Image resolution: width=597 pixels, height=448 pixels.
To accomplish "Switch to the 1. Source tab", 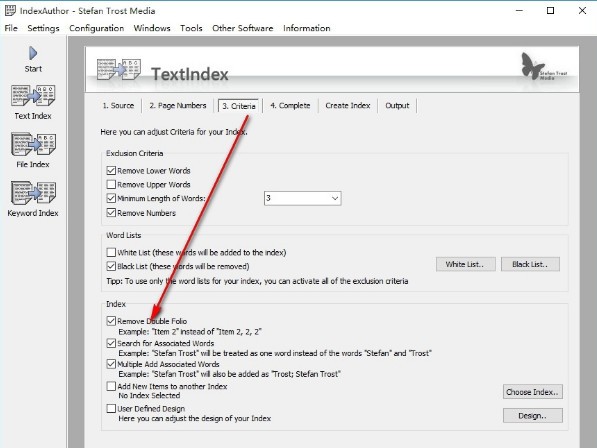I will pyautogui.click(x=118, y=105).
